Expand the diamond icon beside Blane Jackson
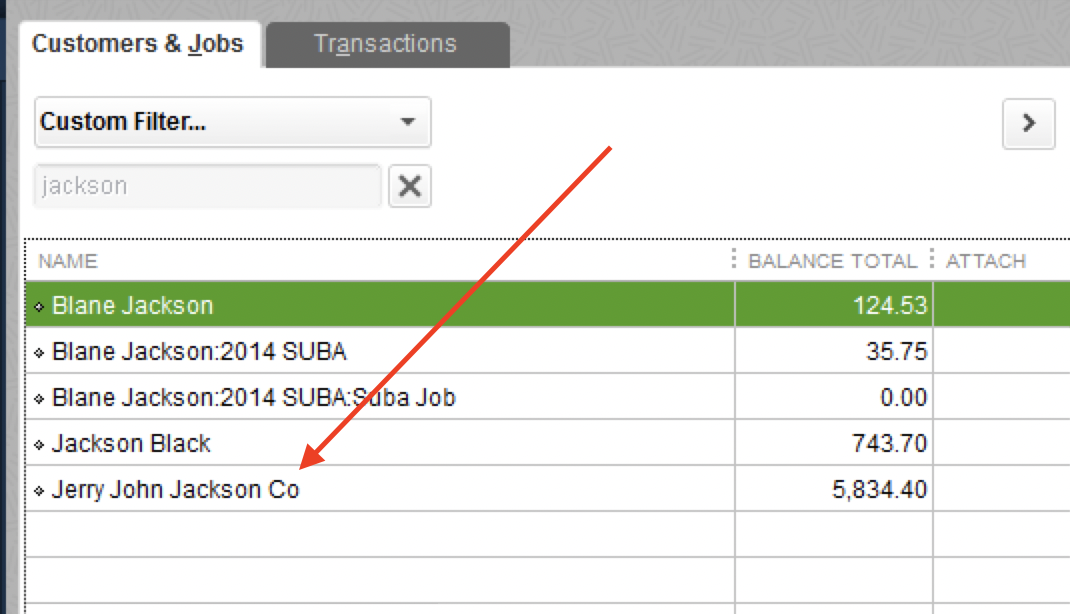This screenshot has width=1070, height=614. [x=39, y=305]
